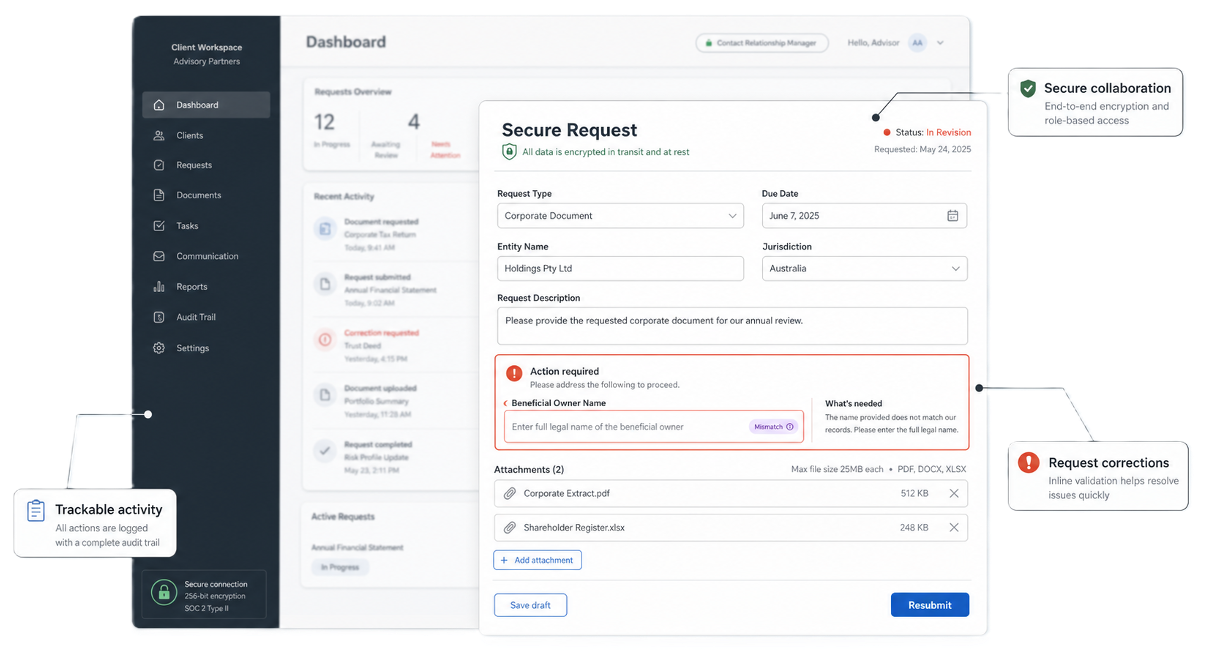Click the paperclip icon for Shareholder Register.xlsx
The image size is (1212, 652).
tap(510, 528)
